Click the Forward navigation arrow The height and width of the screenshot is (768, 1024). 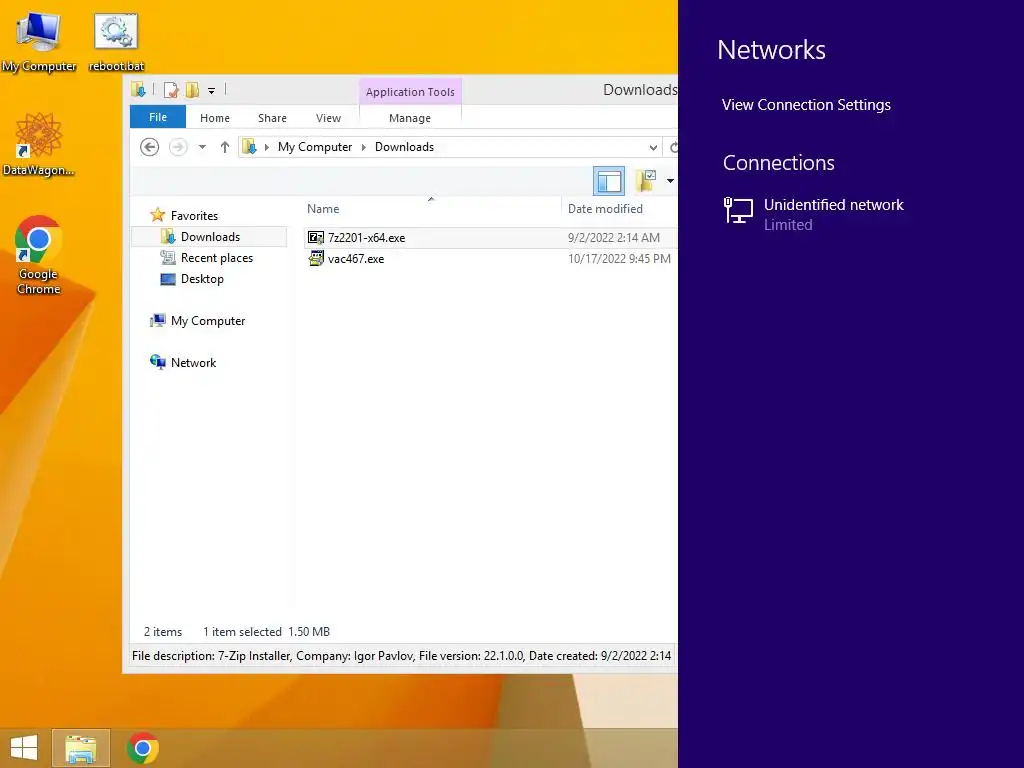tap(178, 147)
